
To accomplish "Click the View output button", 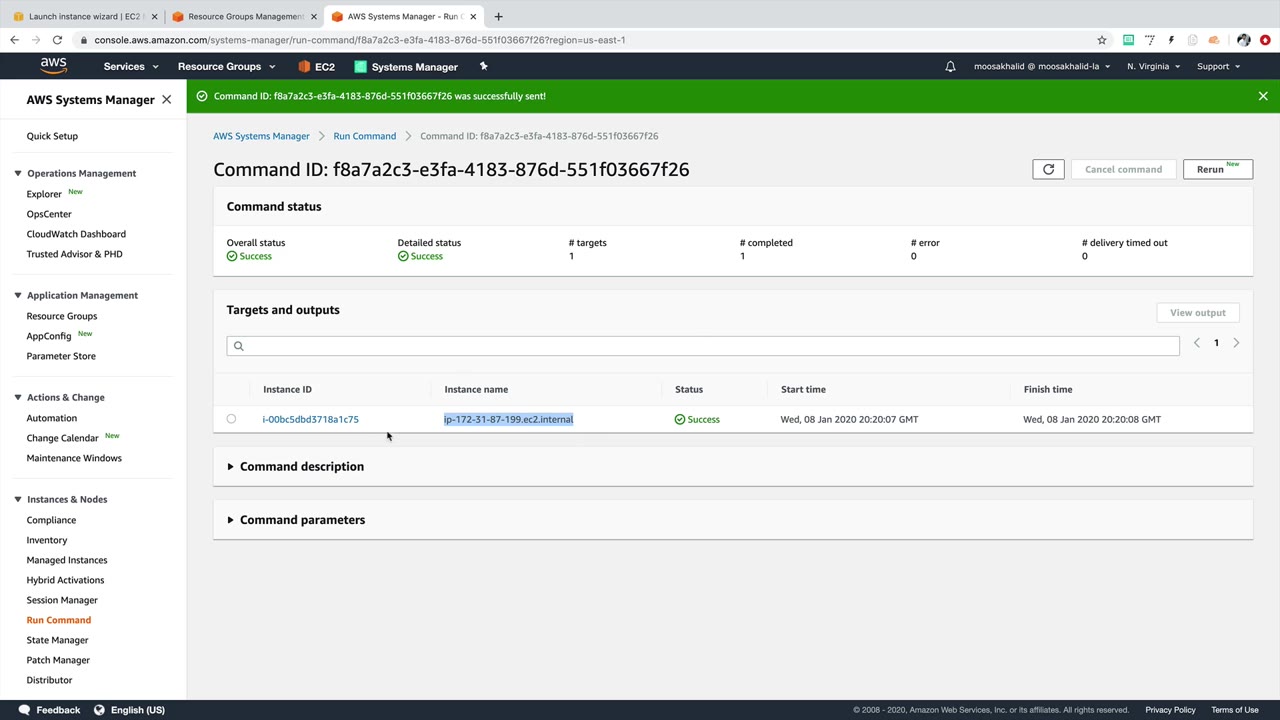I will tap(1197, 313).
